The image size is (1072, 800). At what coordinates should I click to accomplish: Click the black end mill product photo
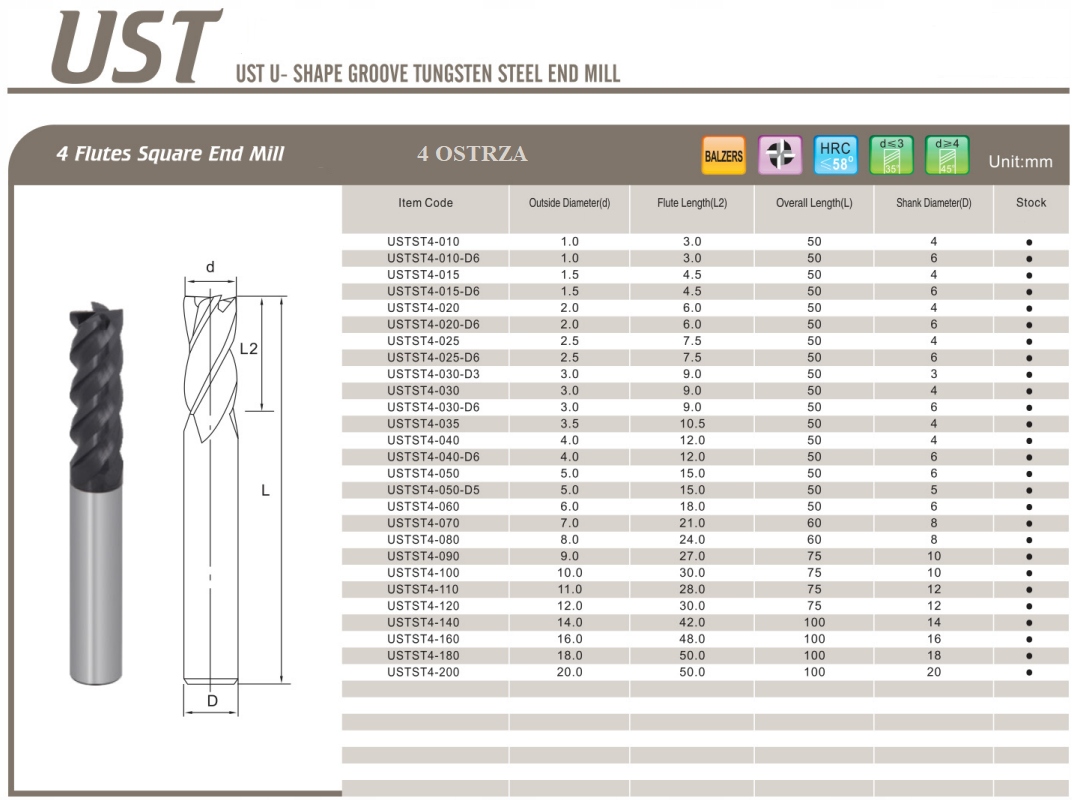(96, 492)
